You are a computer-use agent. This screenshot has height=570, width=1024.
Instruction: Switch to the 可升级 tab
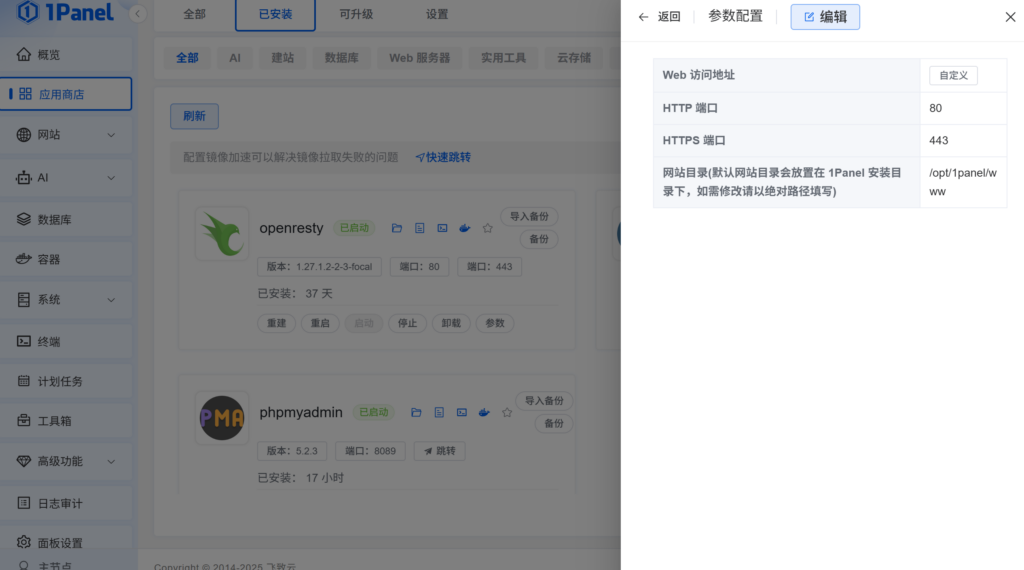point(356,14)
